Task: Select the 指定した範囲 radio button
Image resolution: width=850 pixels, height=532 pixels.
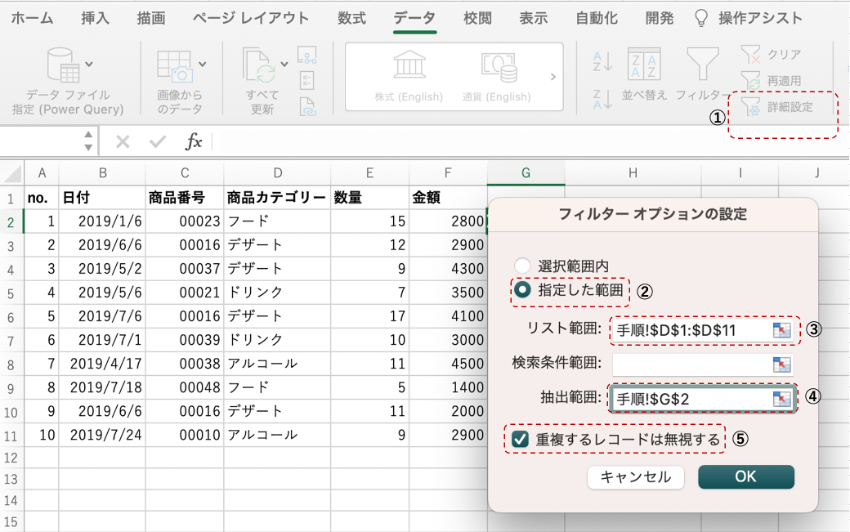Action: tap(522, 290)
